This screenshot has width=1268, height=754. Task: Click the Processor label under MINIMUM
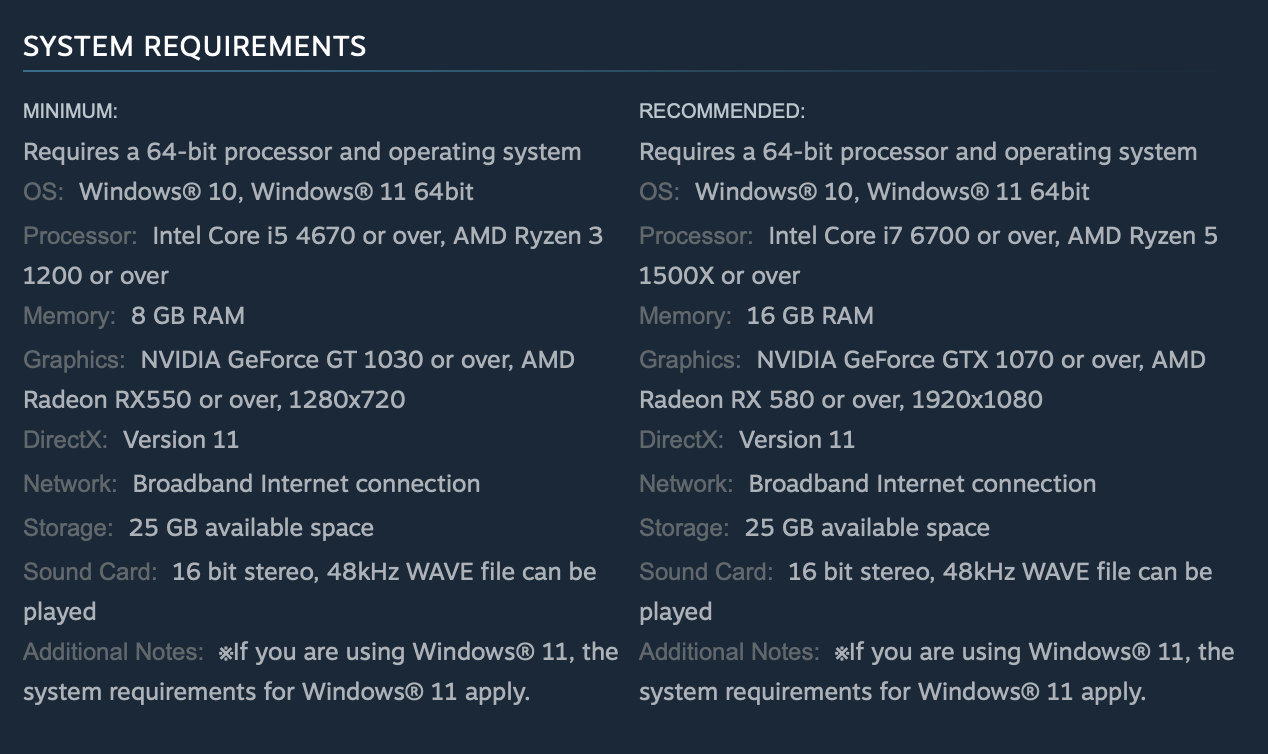pos(80,236)
